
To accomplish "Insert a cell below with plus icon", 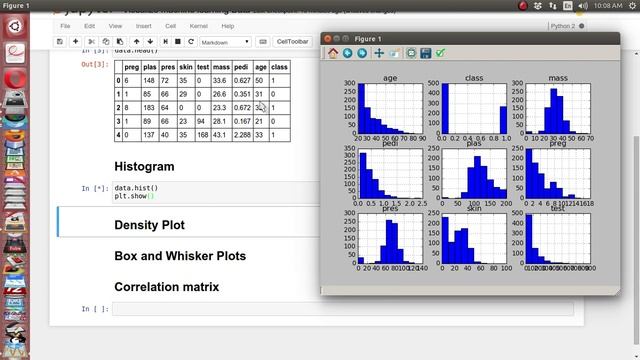I will click(x=76, y=42).
